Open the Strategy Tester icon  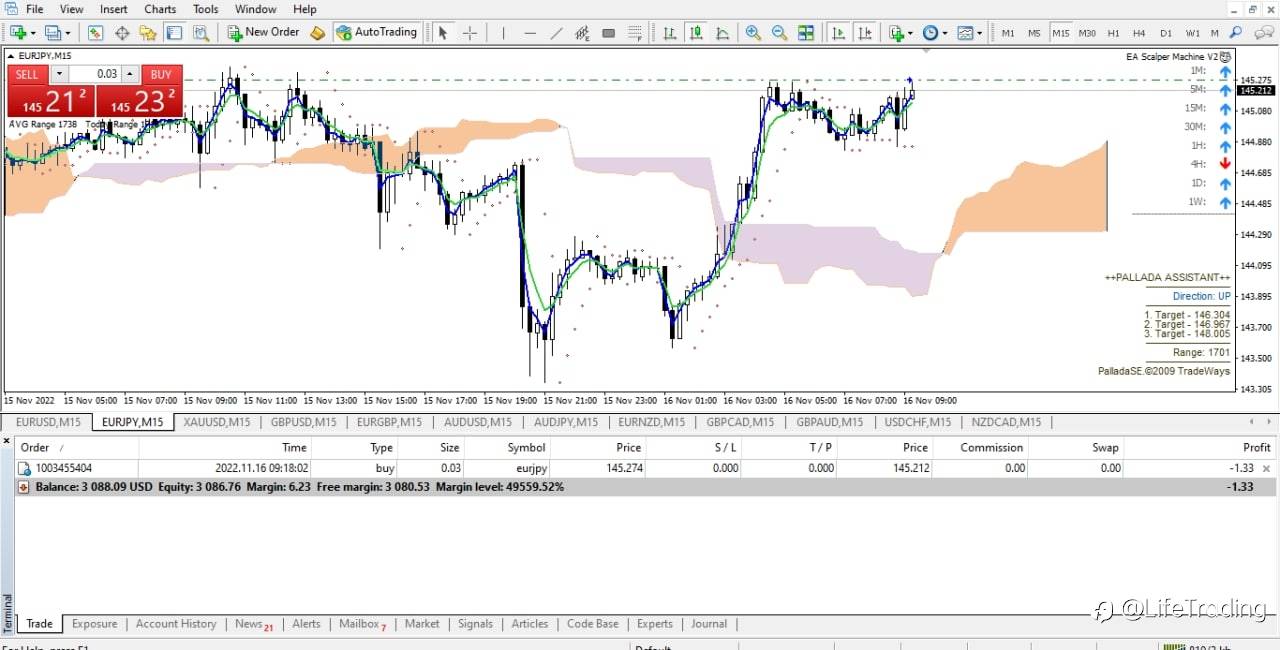(201, 33)
